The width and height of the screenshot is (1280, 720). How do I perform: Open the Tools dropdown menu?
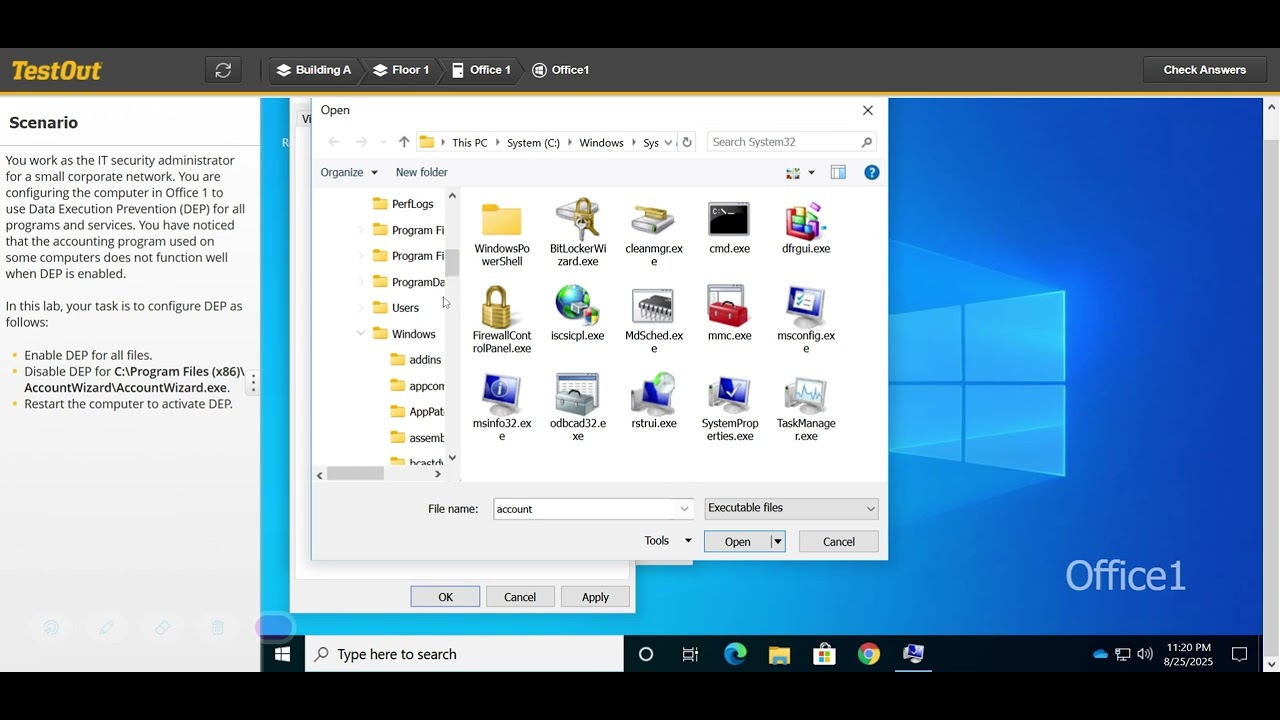point(668,541)
